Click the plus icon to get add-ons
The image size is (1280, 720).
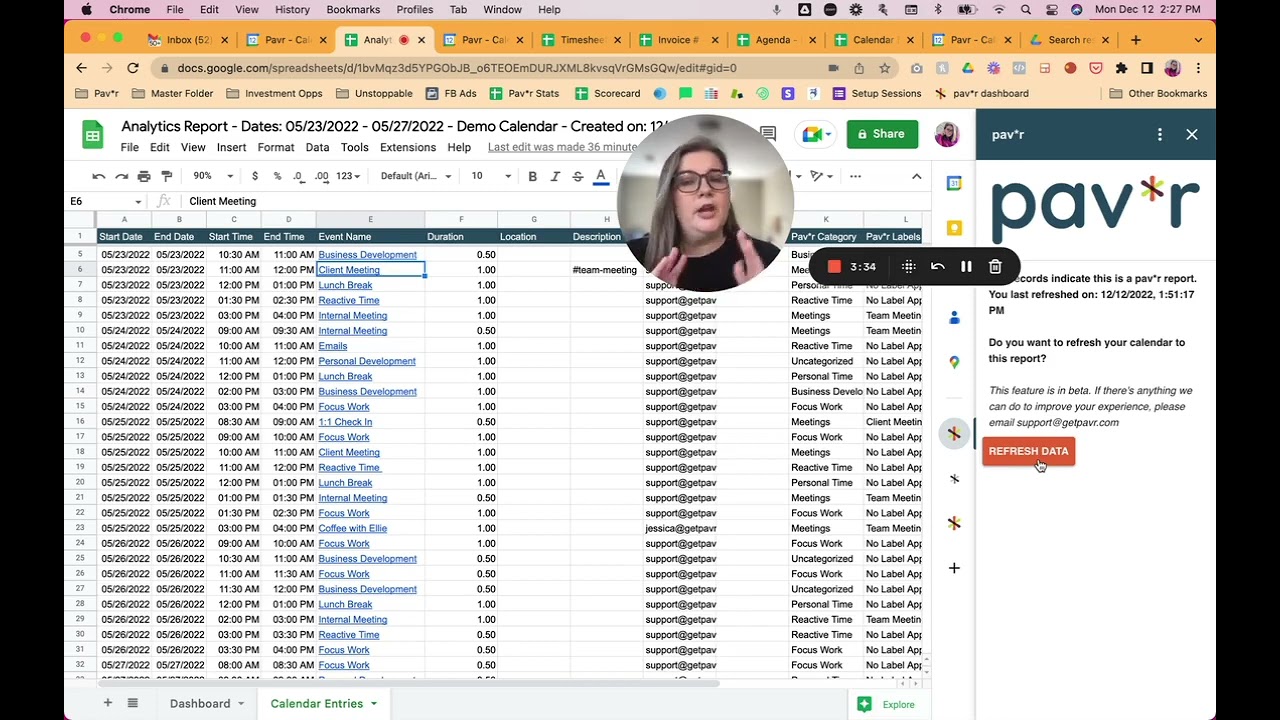(x=954, y=568)
